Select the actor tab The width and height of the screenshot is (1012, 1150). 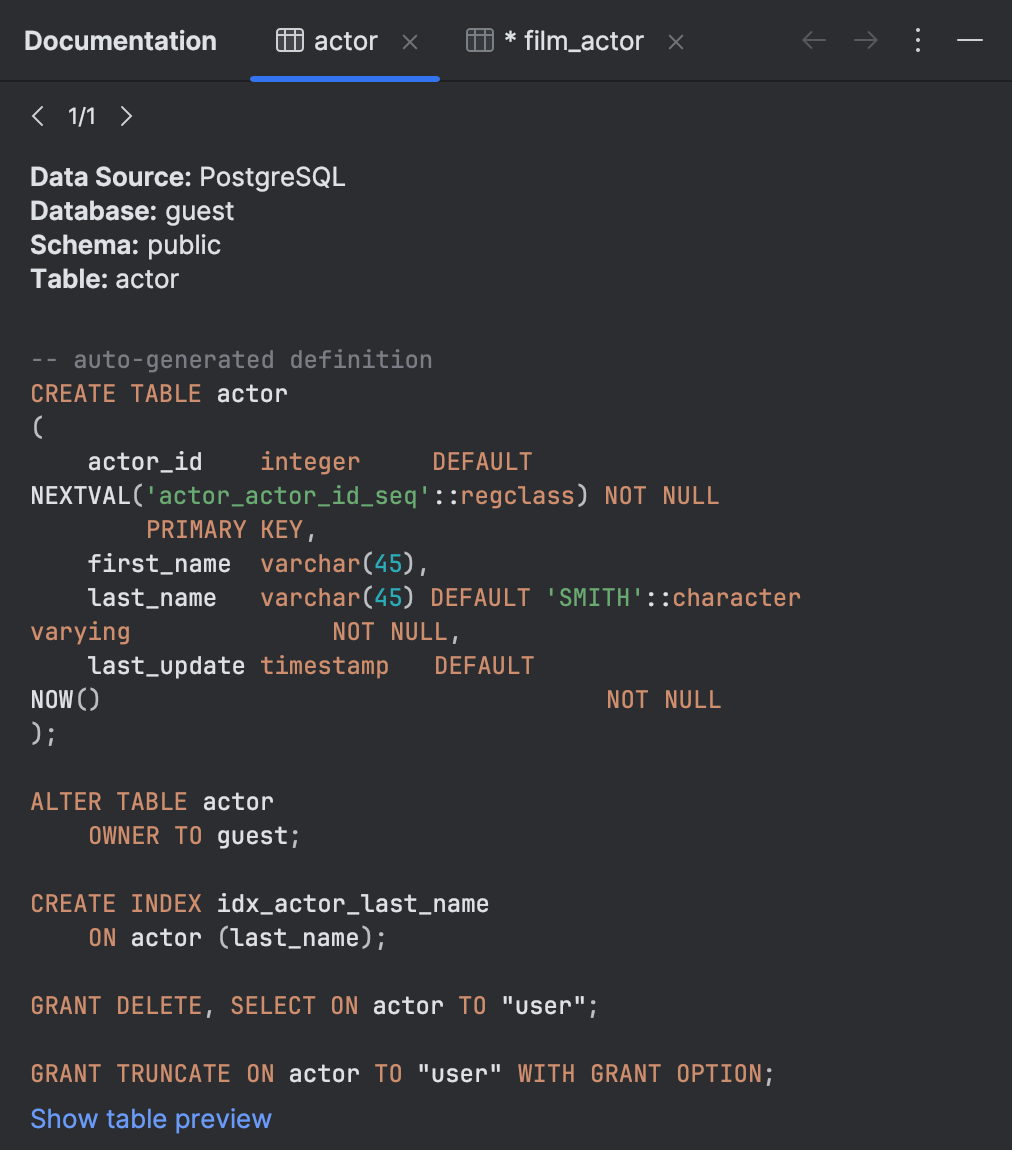[345, 40]
